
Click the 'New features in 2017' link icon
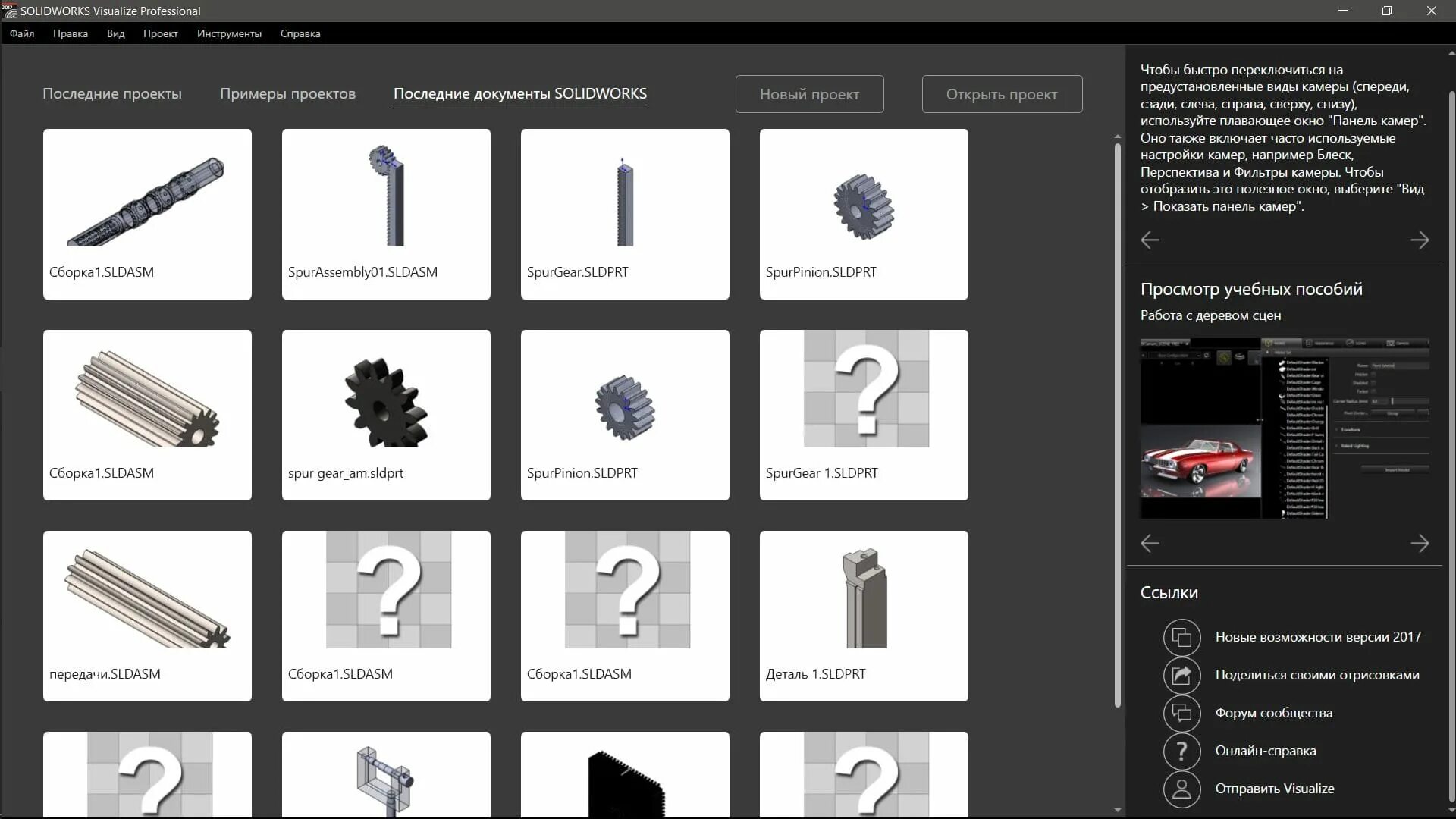[x=1181, y=637]
